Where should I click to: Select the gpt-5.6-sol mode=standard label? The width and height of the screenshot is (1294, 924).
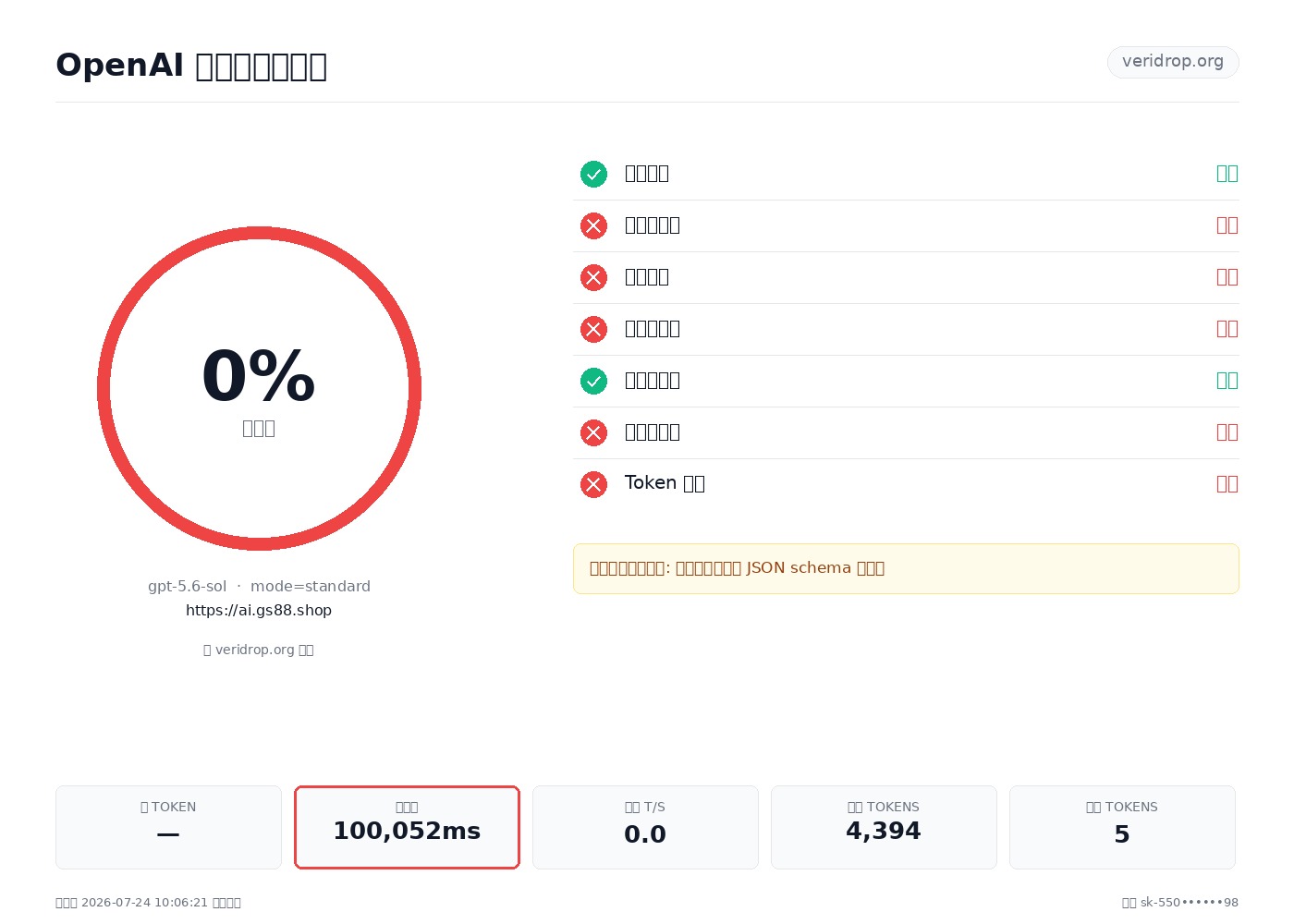point(259,586)
